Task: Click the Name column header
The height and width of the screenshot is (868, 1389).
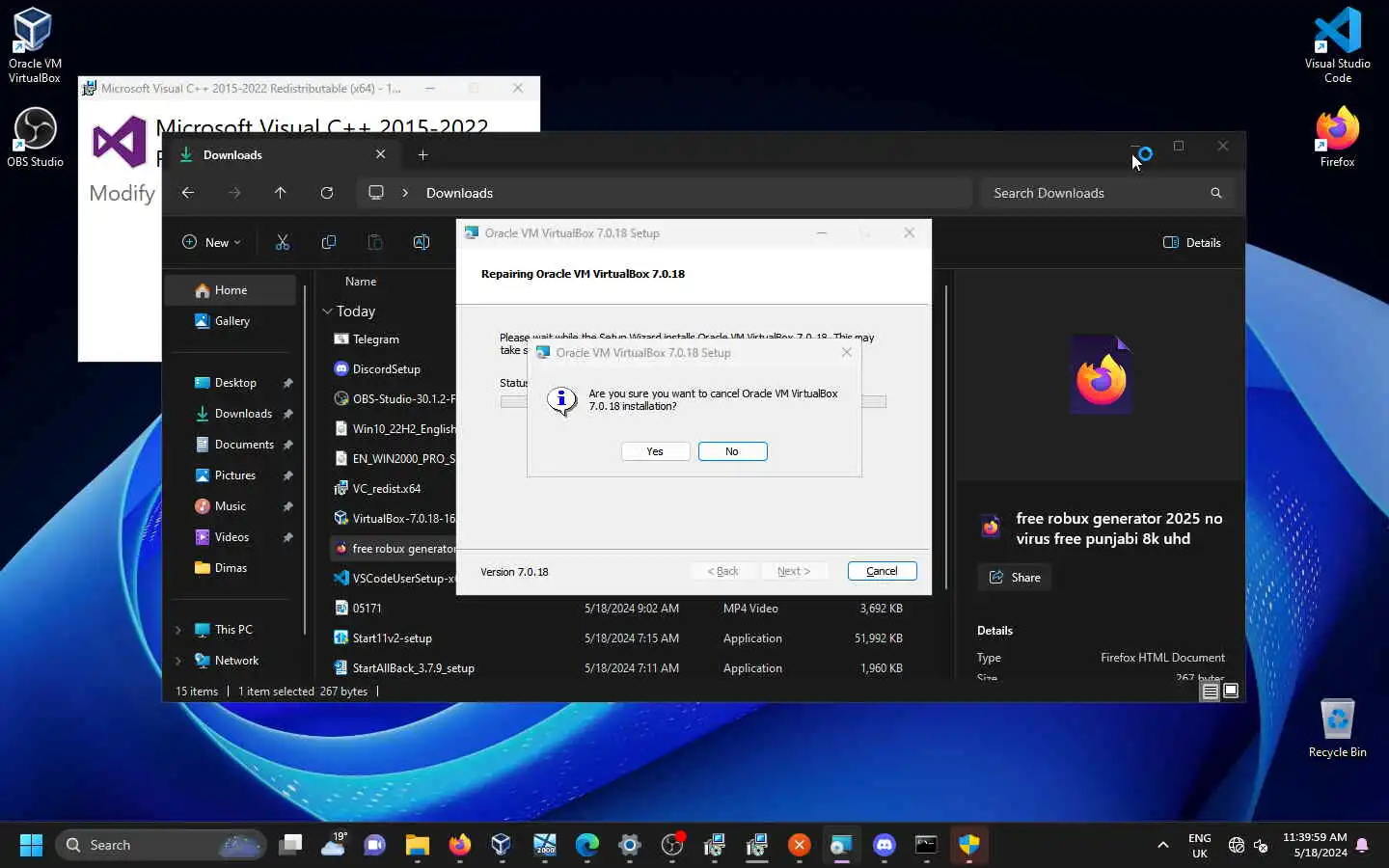Action: [x=361, y=282]
